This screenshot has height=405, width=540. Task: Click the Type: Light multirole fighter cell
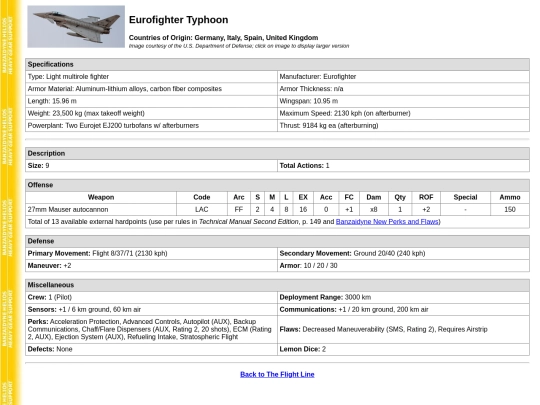coord(152,76)
